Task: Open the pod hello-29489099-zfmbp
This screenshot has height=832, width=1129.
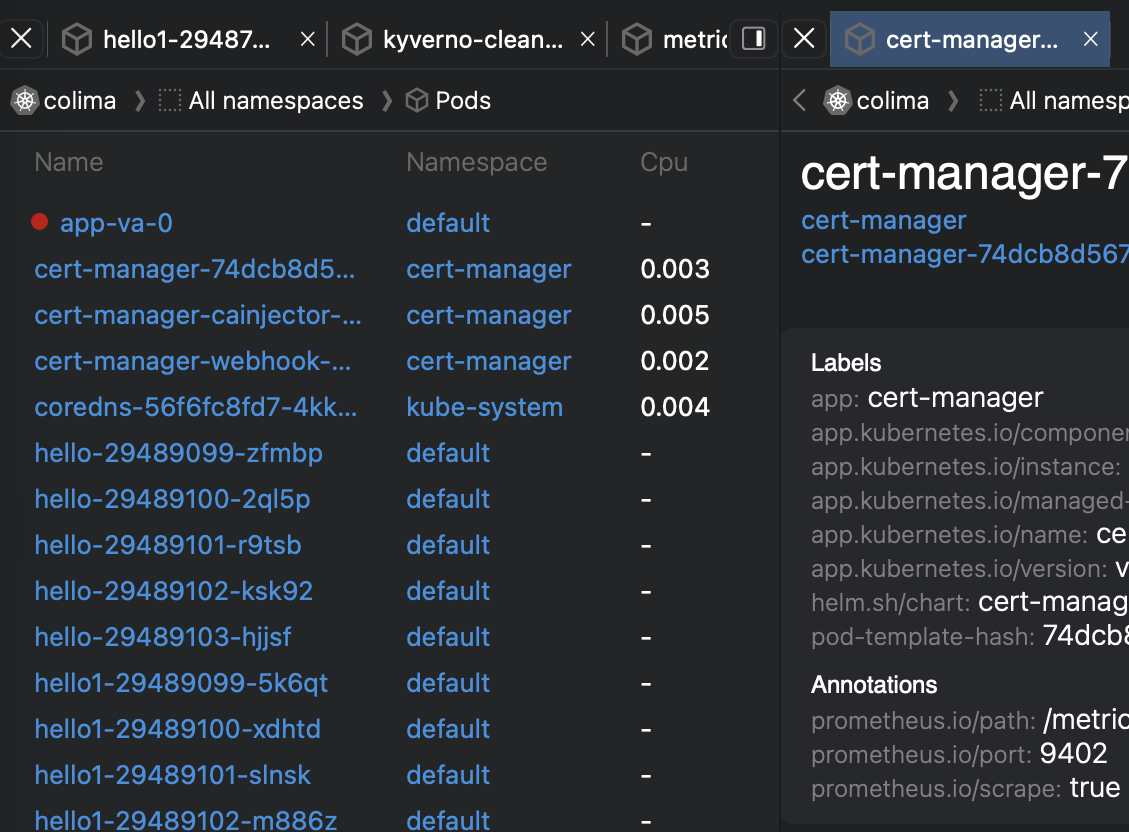Action: pos(178,453)
